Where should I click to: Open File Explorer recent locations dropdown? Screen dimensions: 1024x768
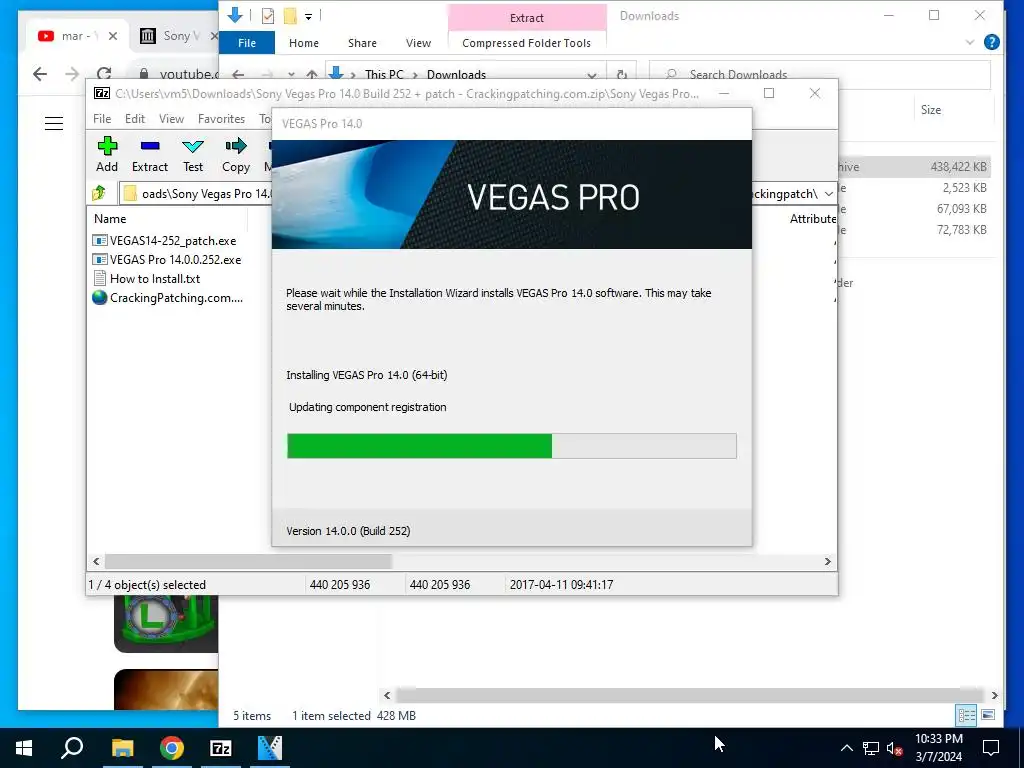point(291,74)
